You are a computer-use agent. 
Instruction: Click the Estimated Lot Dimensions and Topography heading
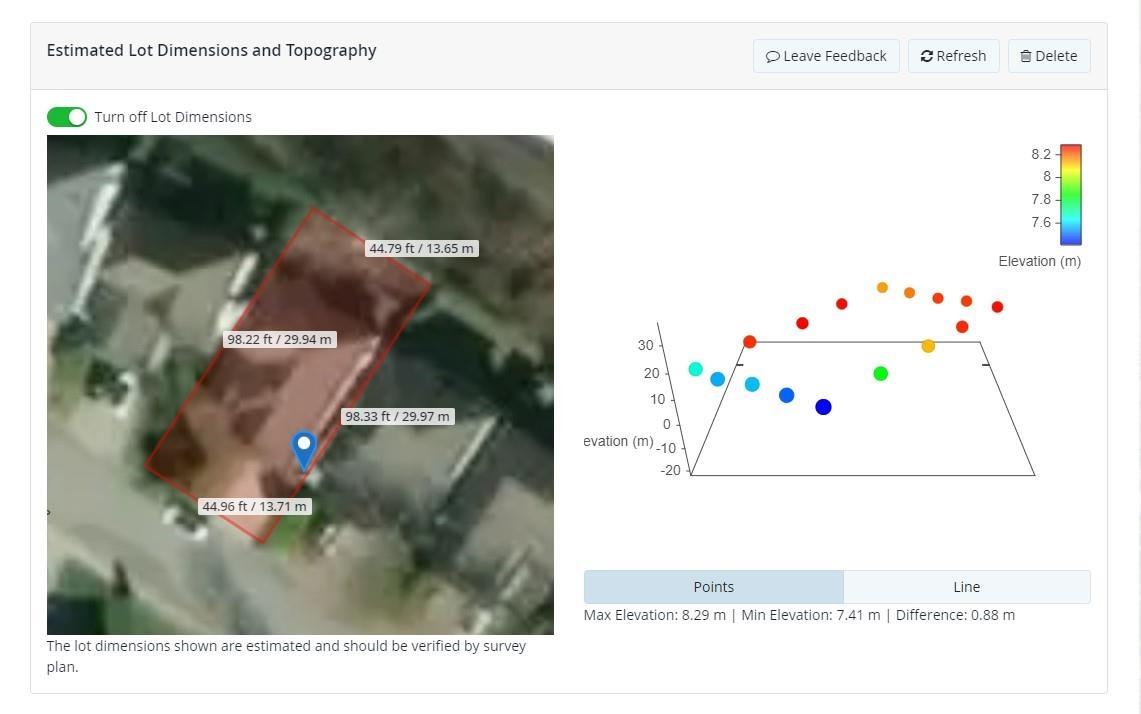click(211, 50)
